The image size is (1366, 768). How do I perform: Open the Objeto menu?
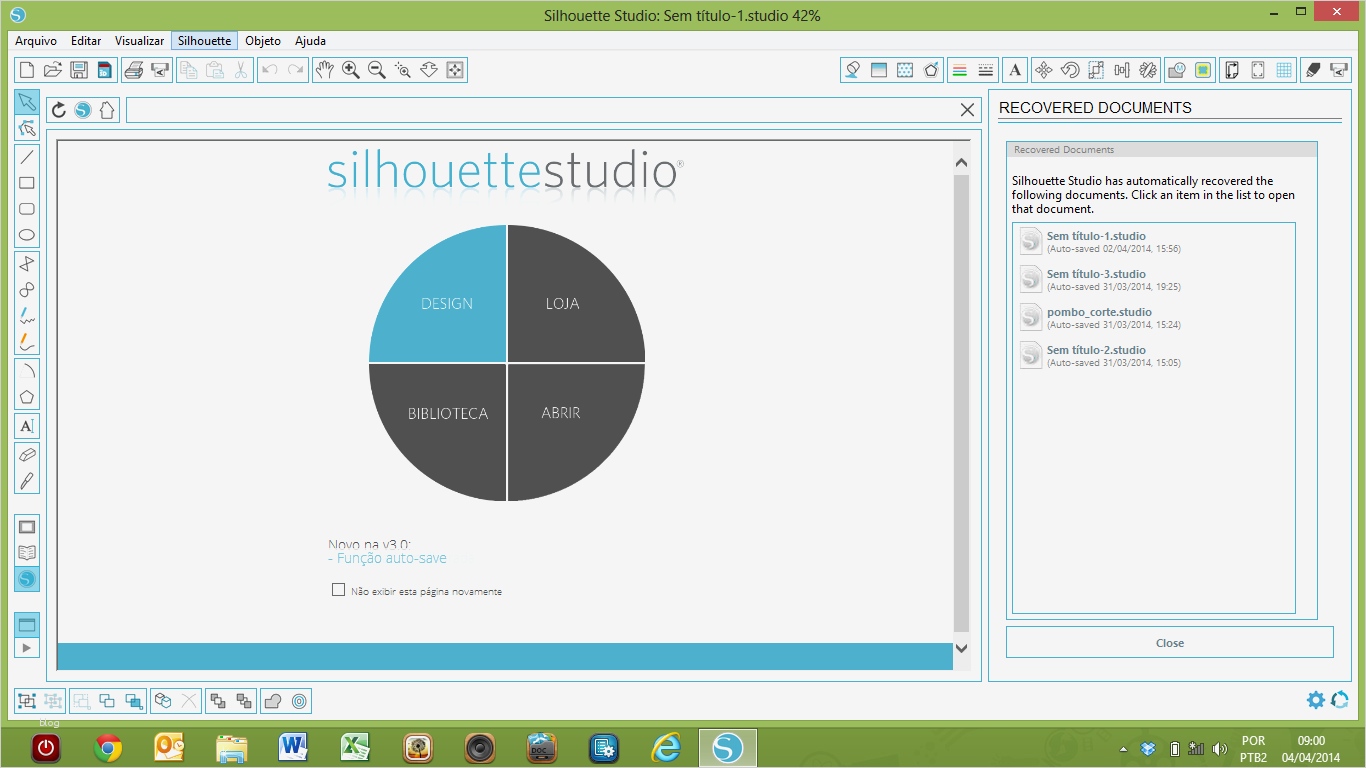[x=263, y=41]
